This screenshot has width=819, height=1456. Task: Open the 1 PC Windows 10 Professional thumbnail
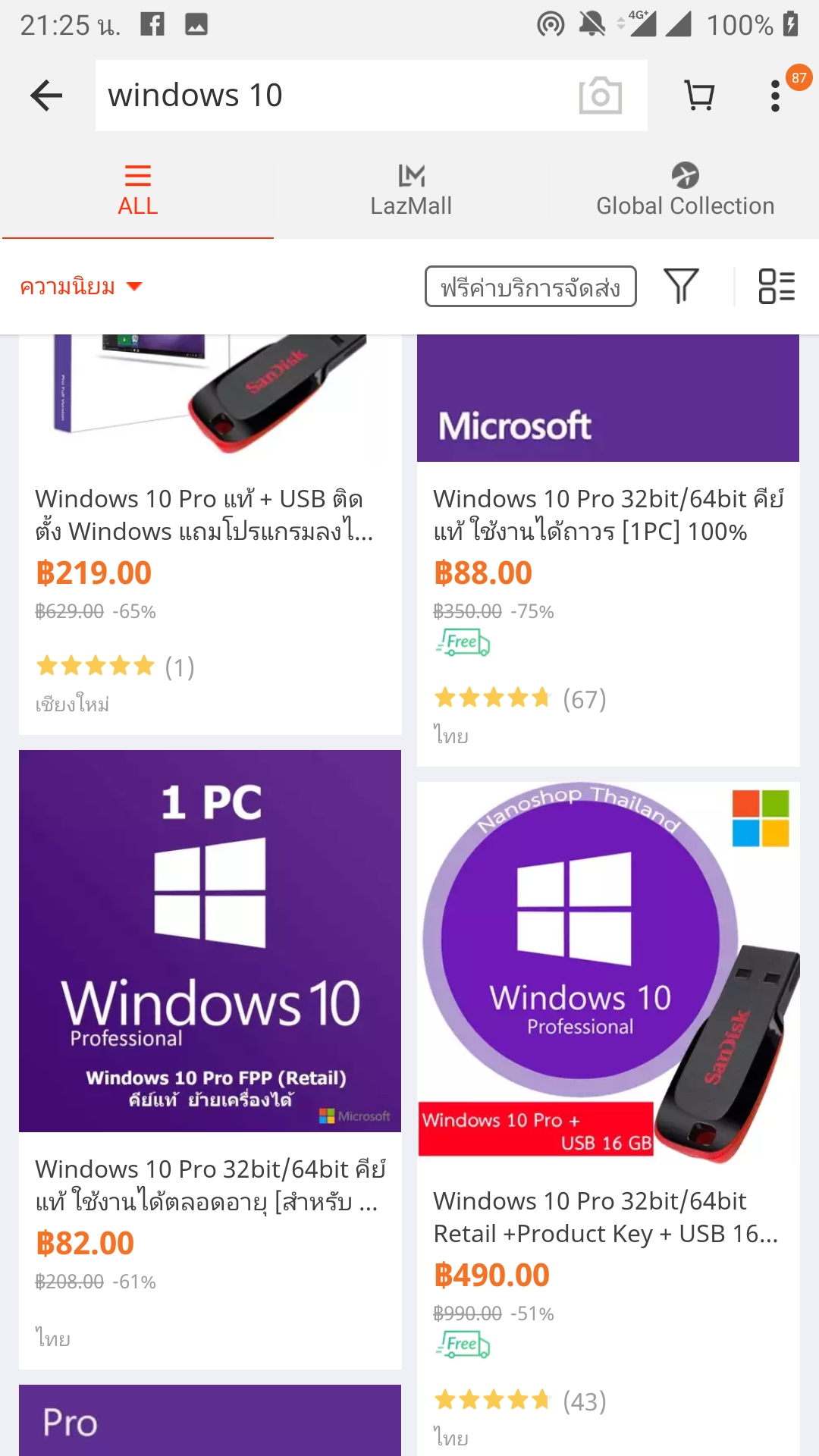point(210,941)
